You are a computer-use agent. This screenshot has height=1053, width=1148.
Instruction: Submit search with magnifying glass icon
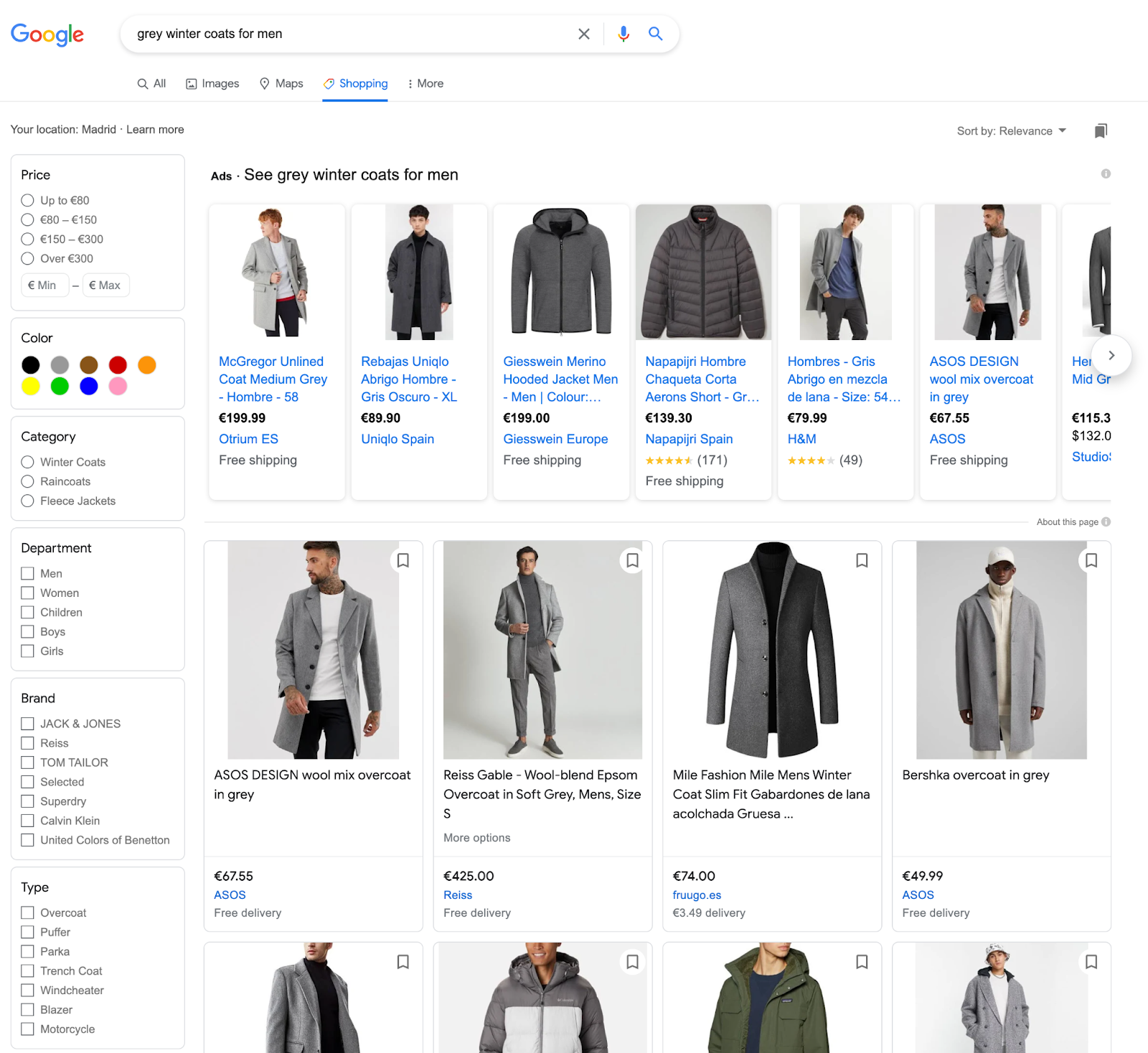pos(655,34)
